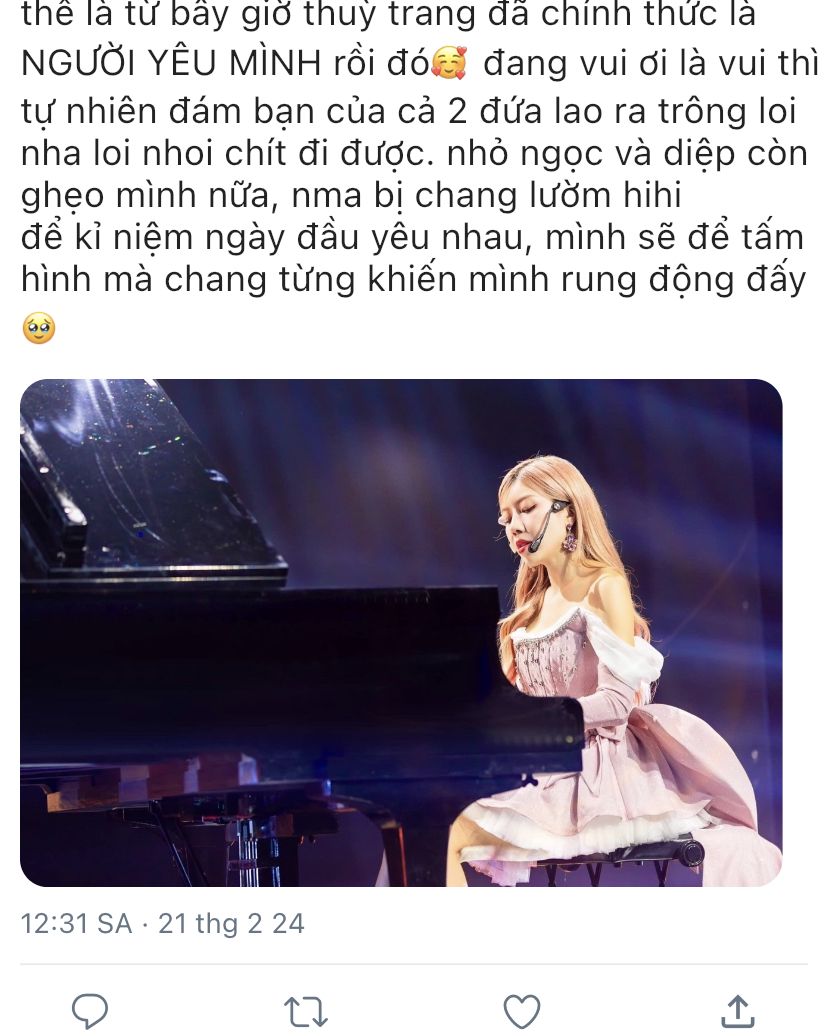This screenshot has height=1036, width=828.
Task: Select the text 'NGƯỜI YÊU MÌNH'
Action: tap(171, 63)
